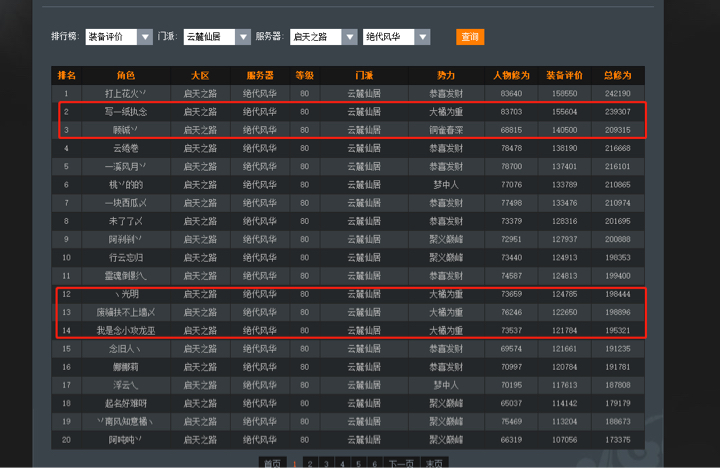Viewport: 720px width, 468px height.
Task: Click 下一页 next page link
Action: click(x=401, y=463)
